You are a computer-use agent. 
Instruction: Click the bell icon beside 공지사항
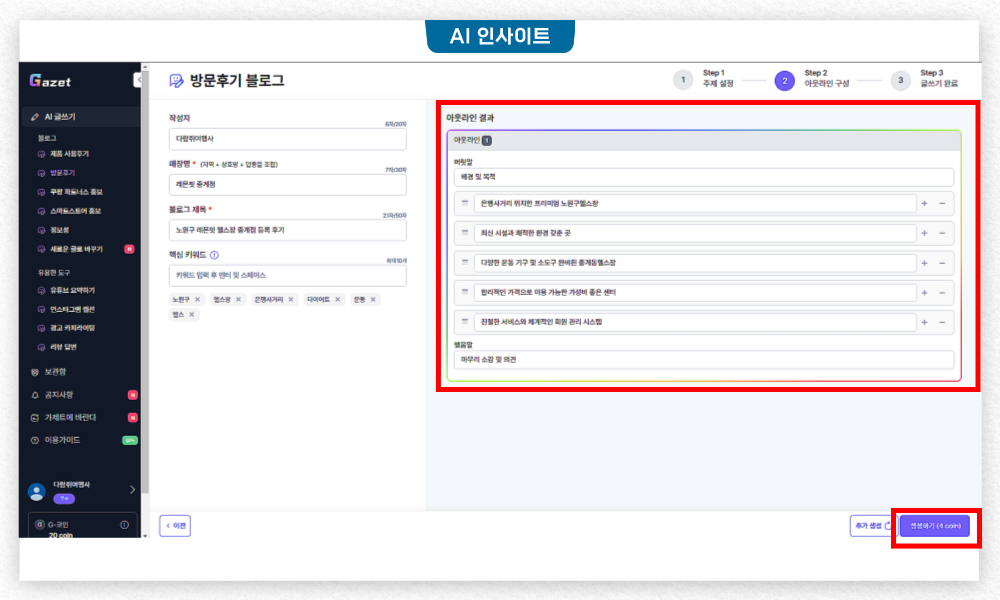click(x=34, y=395)
